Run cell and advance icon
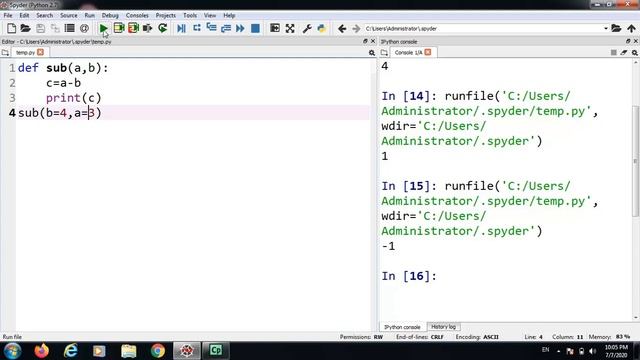640x360 pixels. coord(133,28)
